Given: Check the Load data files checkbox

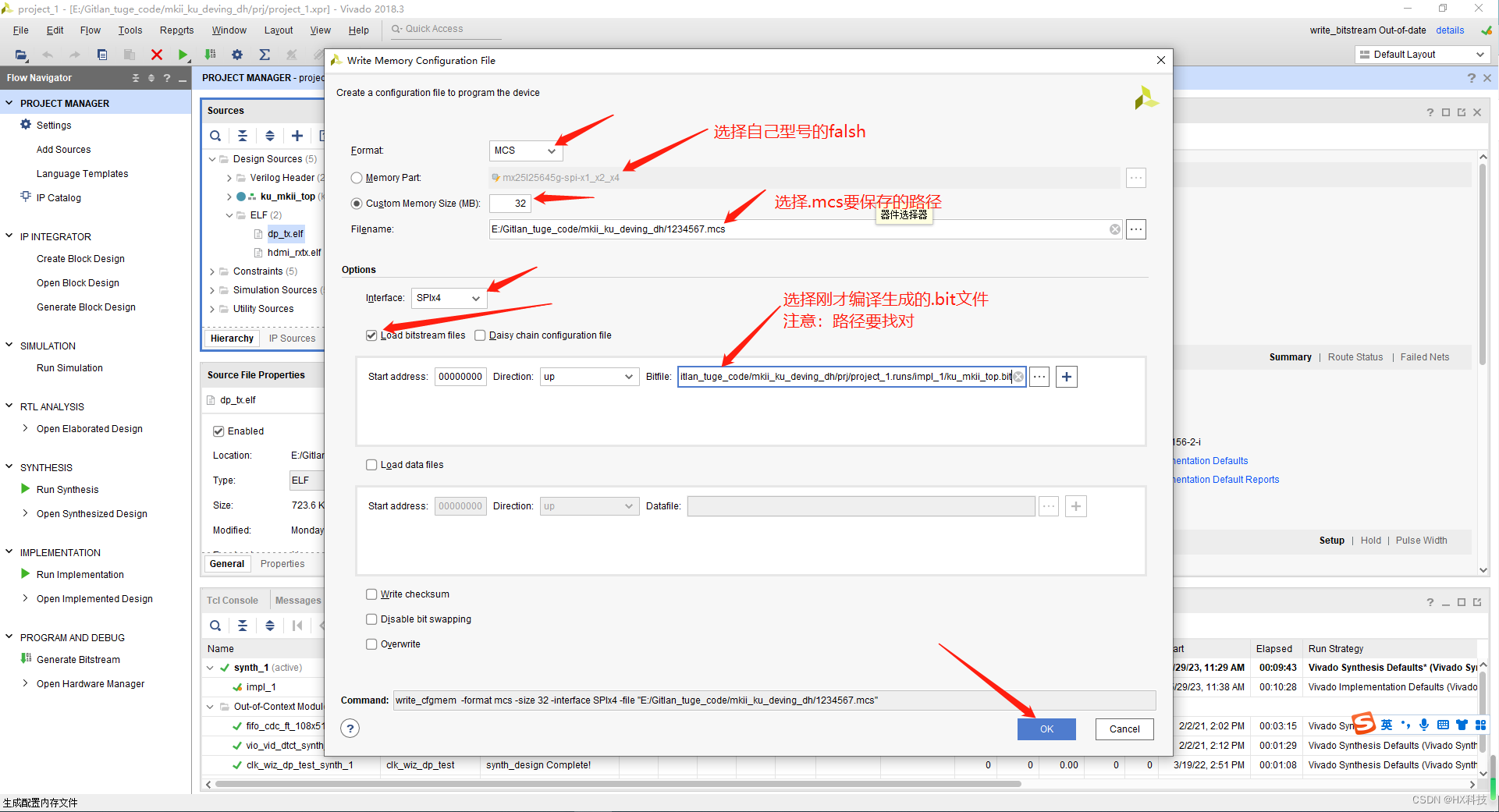Looking at the screenshot, I should point(371,465).
